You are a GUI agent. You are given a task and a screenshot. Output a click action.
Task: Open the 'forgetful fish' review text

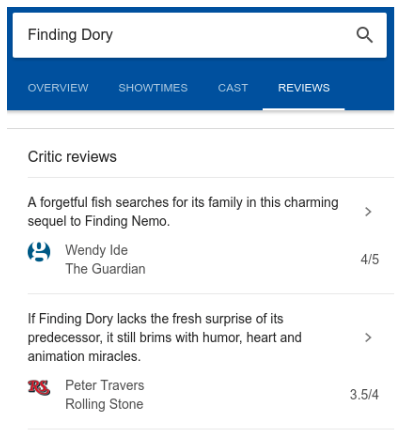click(x=183, y=211)
